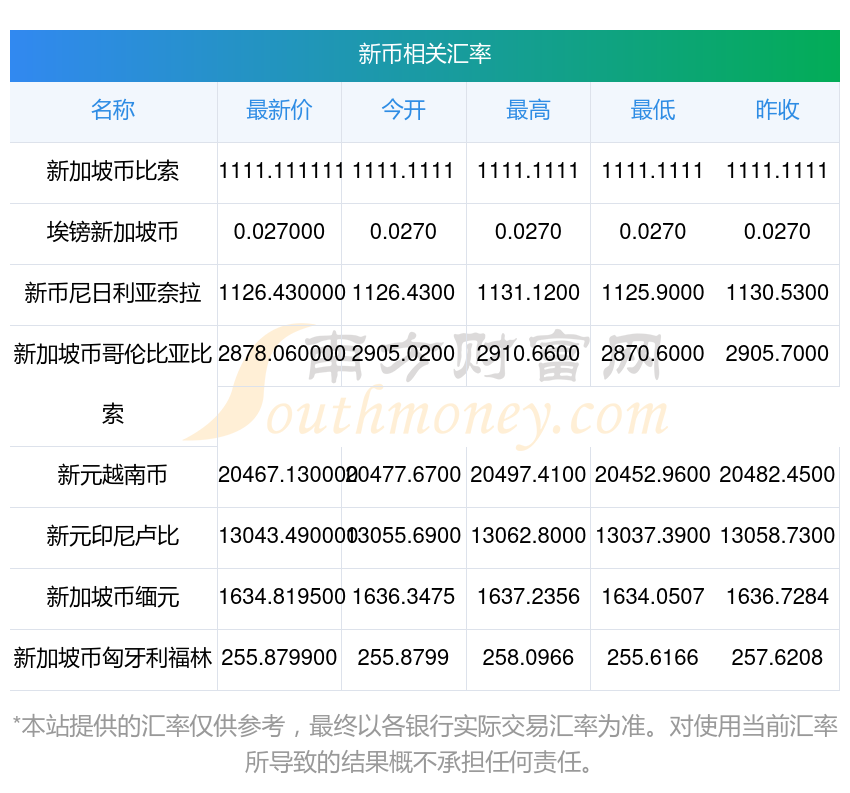Click the 新币相关汇率 table title banner
The image size is (850, 793).
pos(424,54)
